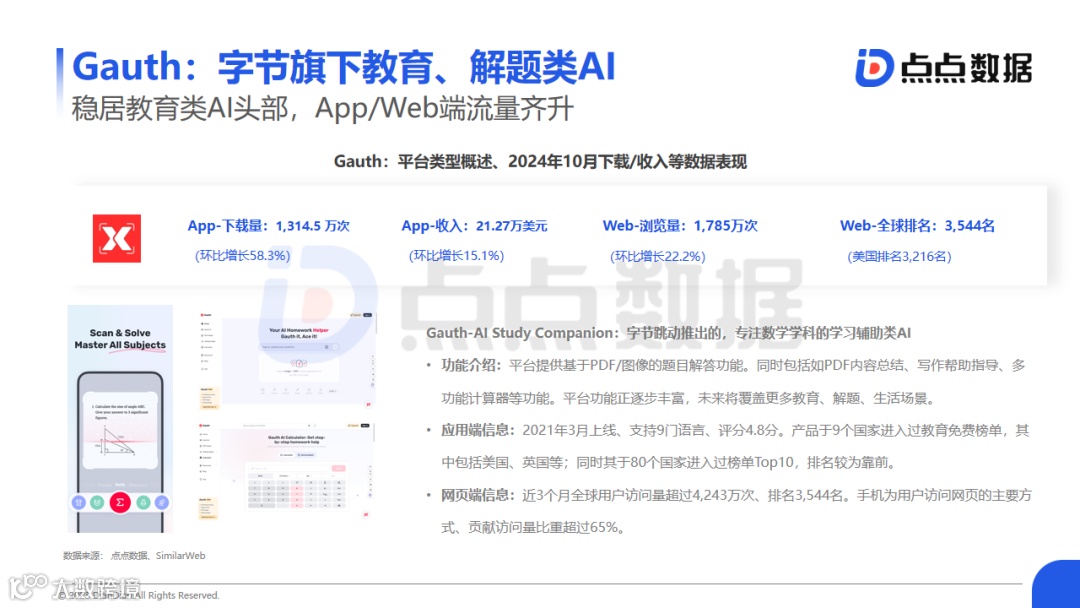Screen dimensions: 1080x608
Task: Click the 点点数据 blue D logo mark
Action: [875, 67]
